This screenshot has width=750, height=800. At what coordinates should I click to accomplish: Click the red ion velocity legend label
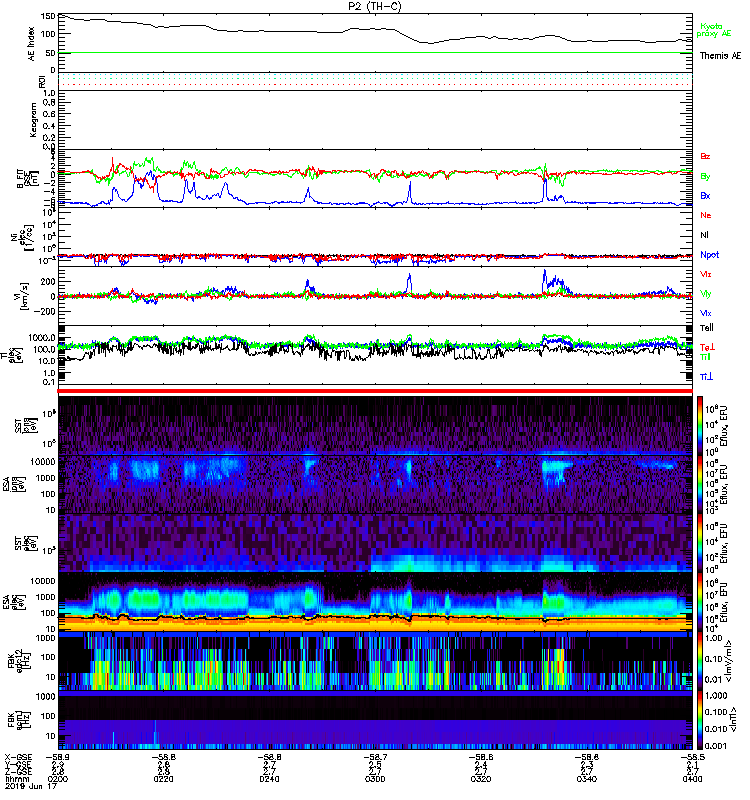(x=706, y=274)
